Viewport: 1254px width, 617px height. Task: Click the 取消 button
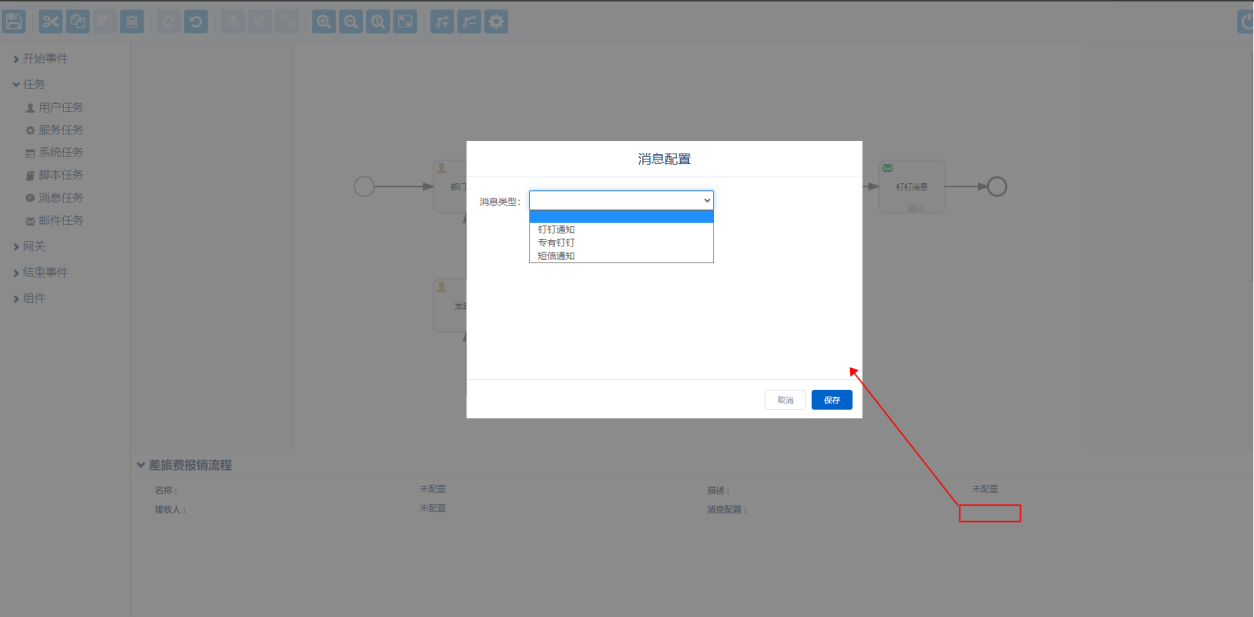[x=785, y=400]
